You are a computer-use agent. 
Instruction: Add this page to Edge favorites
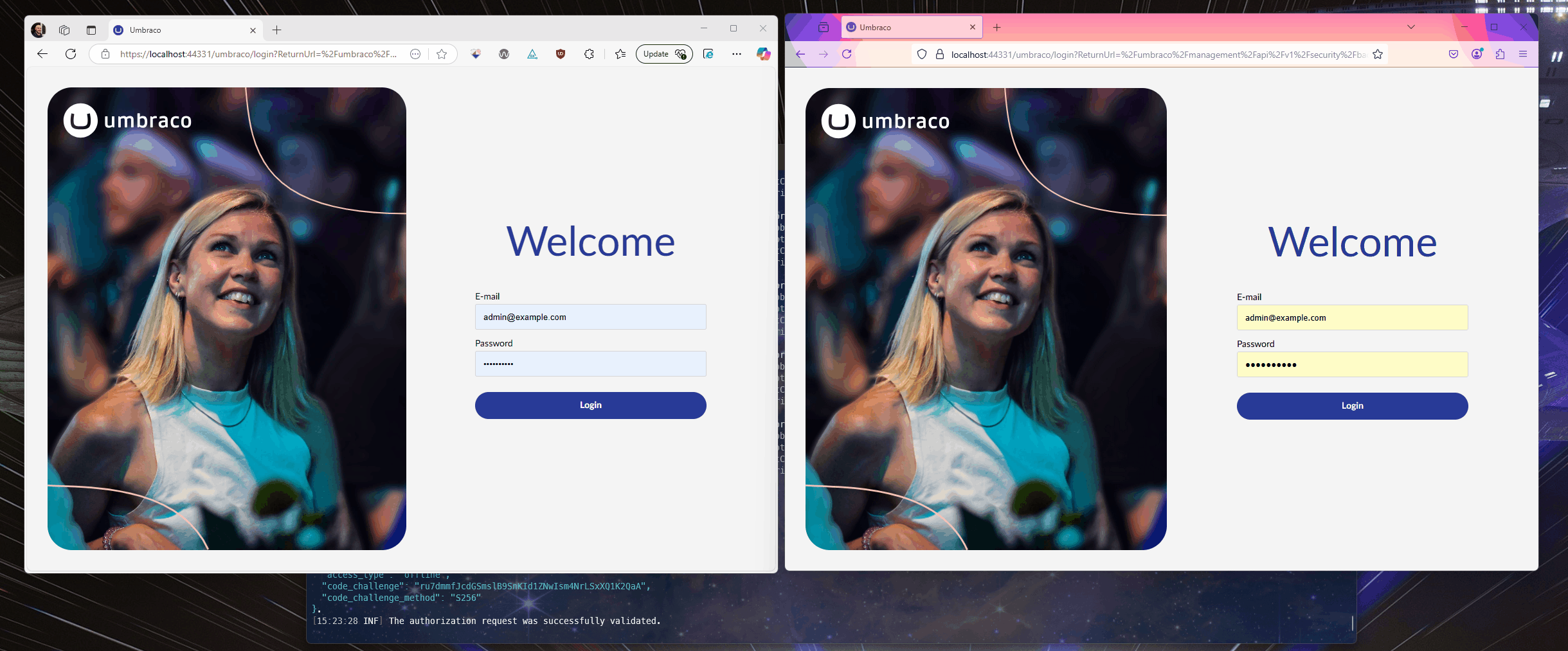[442, 54]
